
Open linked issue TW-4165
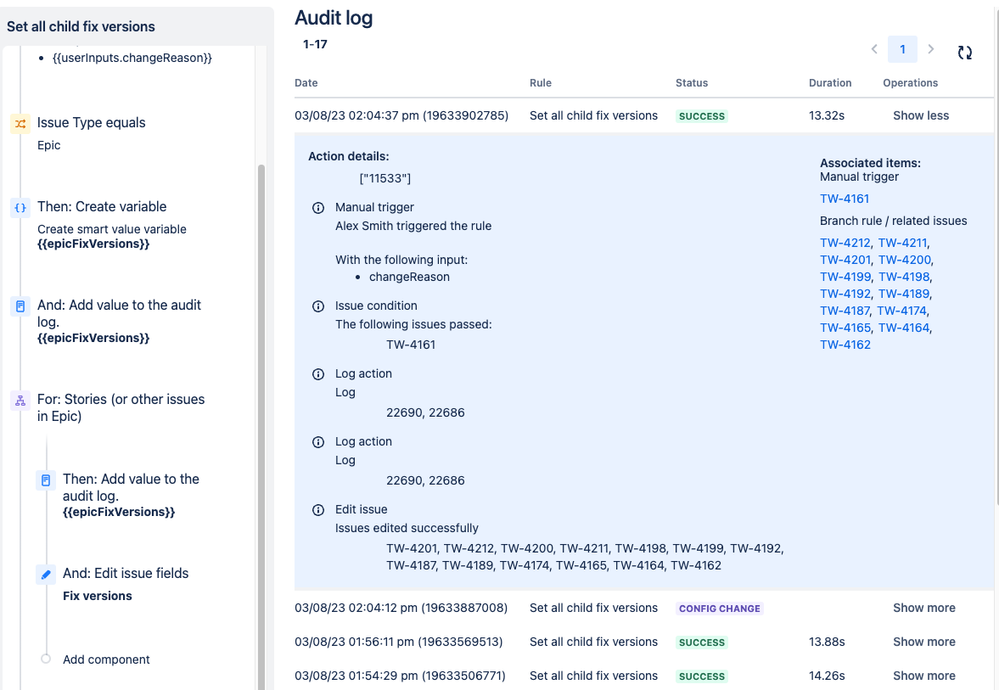tap(845, 327)
